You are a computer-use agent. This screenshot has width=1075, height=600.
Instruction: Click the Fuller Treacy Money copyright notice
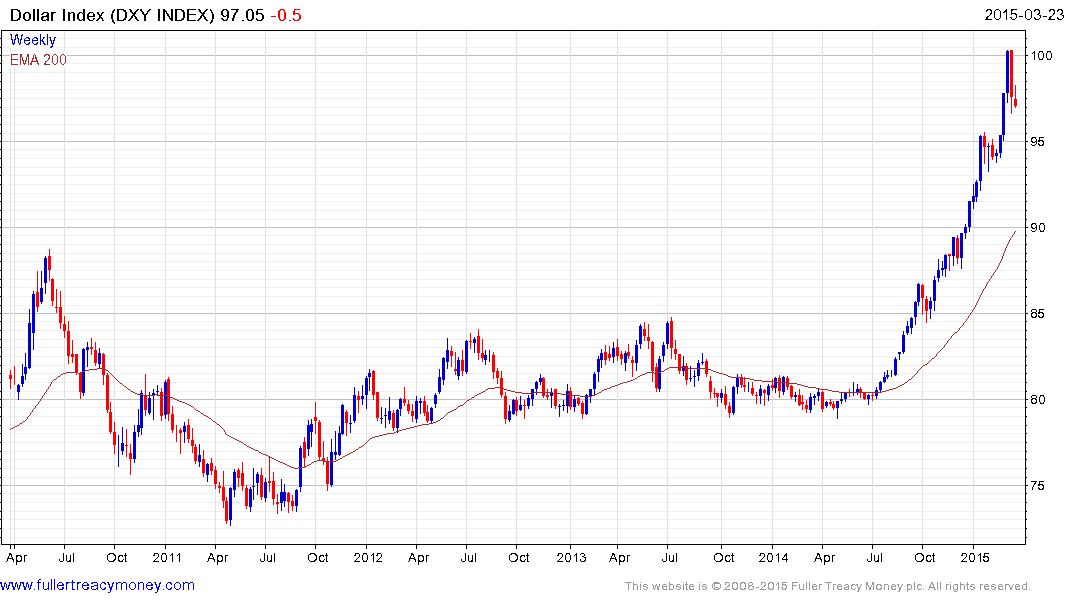[x=827, y=586]
